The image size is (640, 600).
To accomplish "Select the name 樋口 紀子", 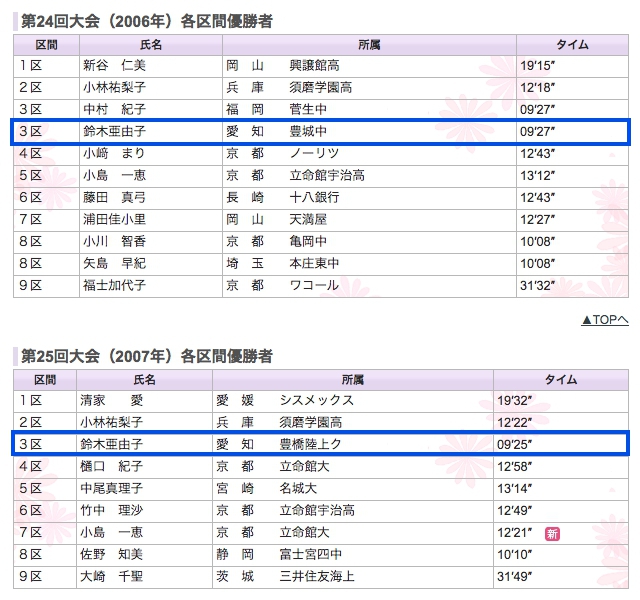I will click(111, 467).
